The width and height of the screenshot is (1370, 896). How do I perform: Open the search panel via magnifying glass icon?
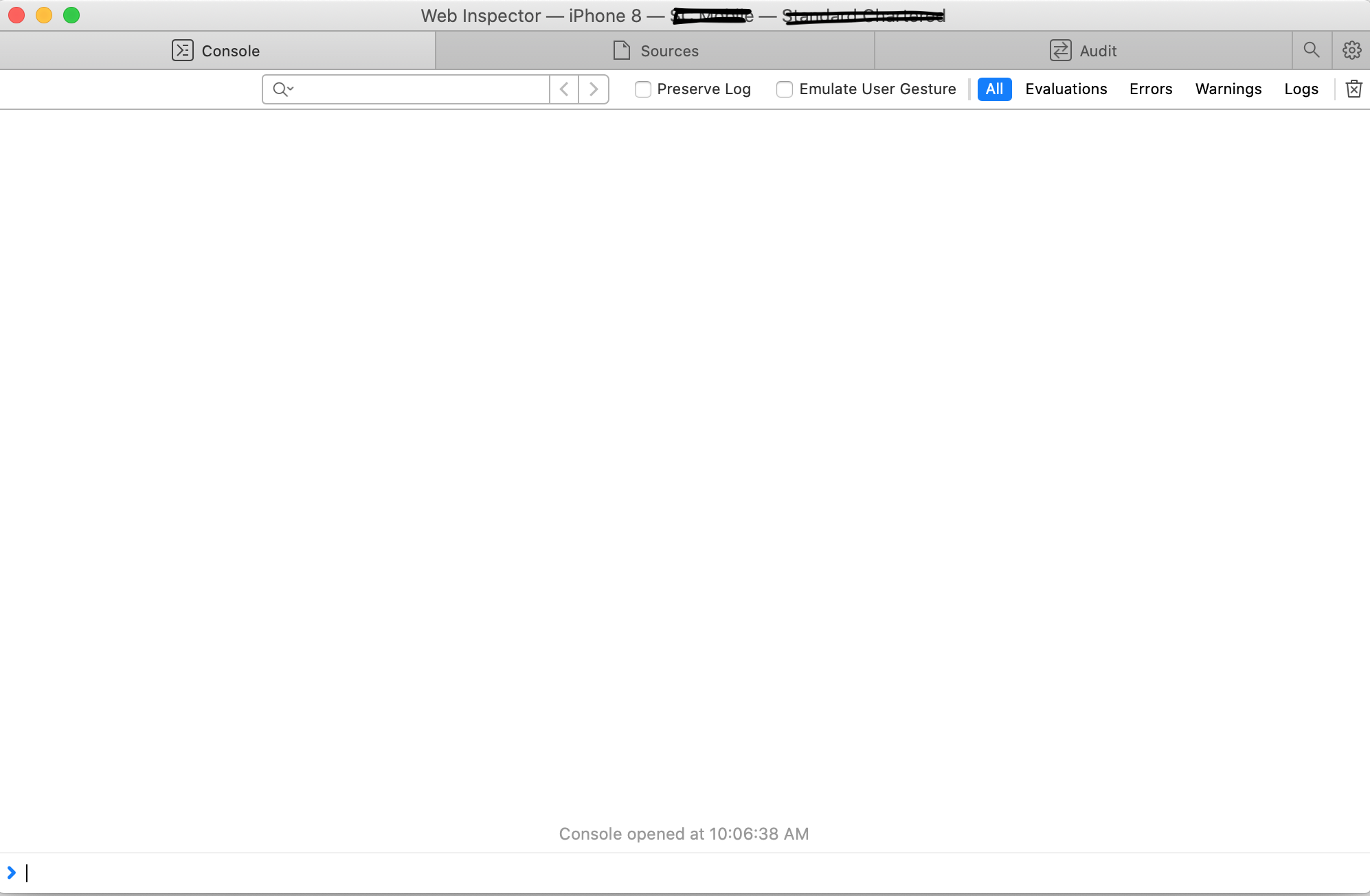[1311, 50]
